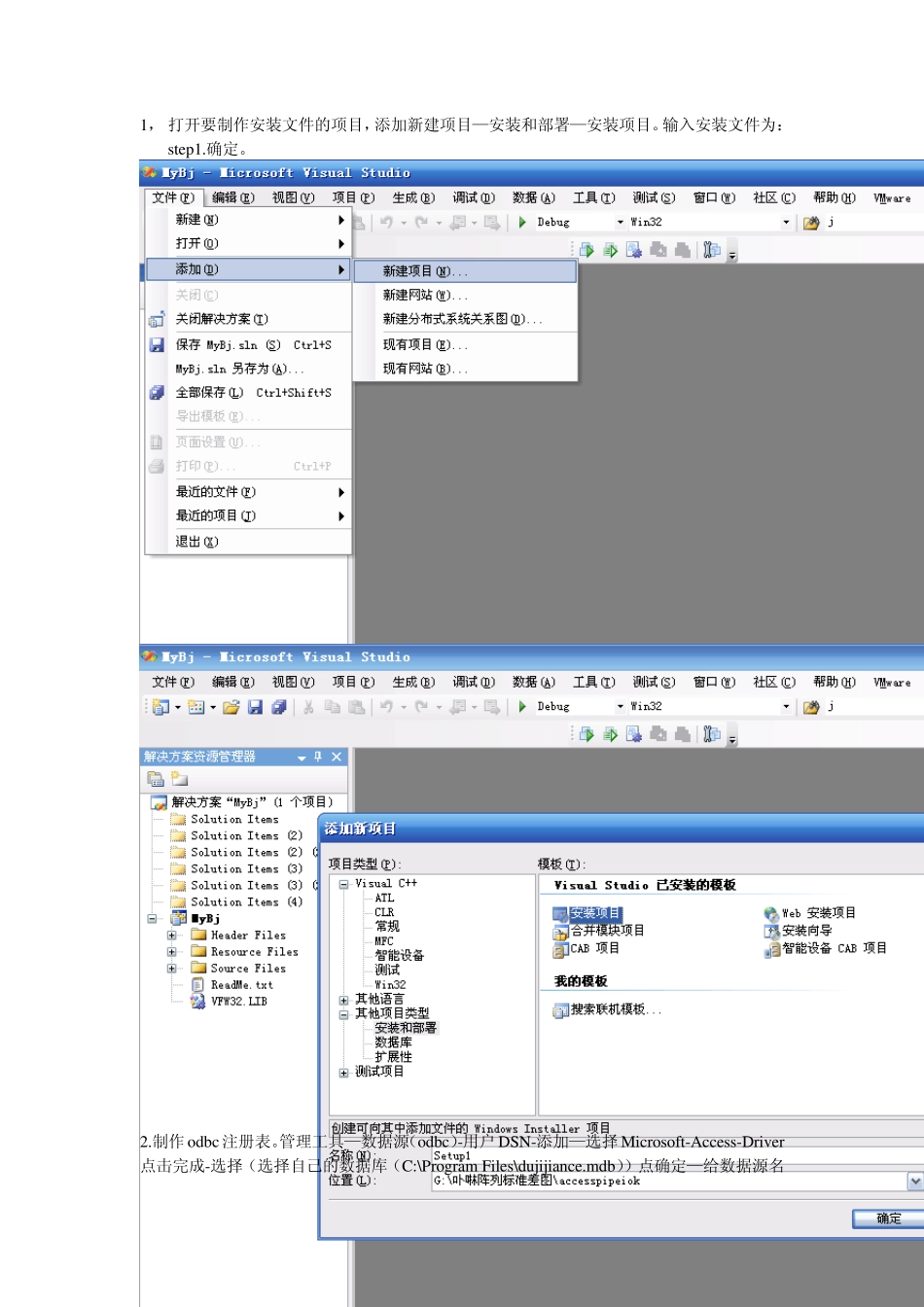924x1307 pixels.
Task: Open 新建 submenu in File menu
Action: pyautogui.click(x=248, y=220)
